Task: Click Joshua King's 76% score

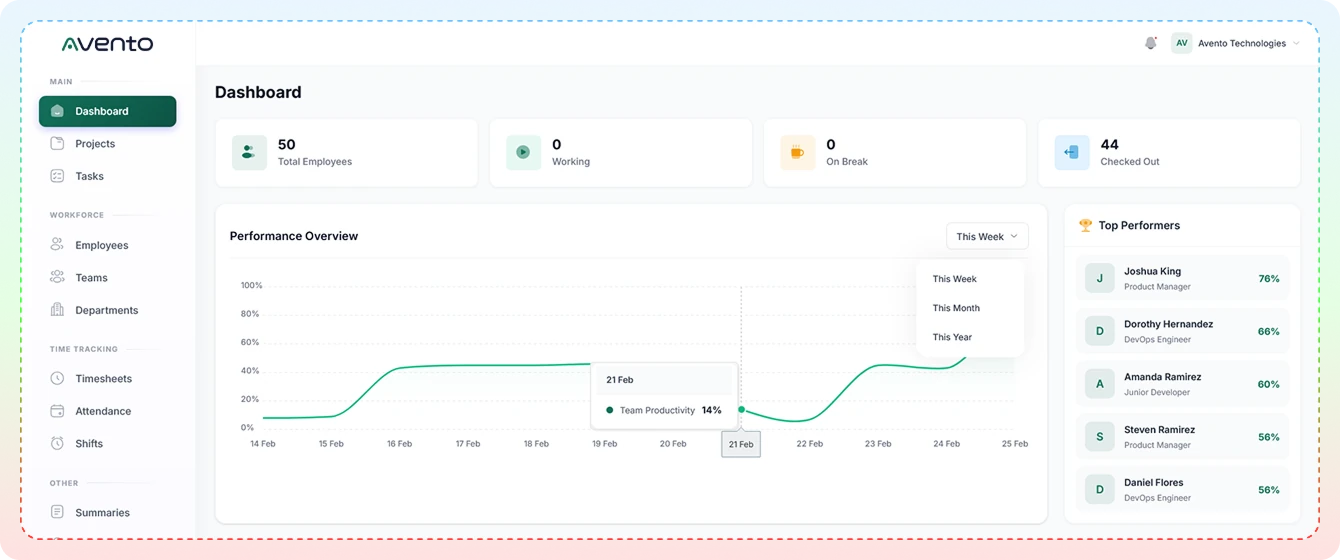Action: pos(1269,279)
